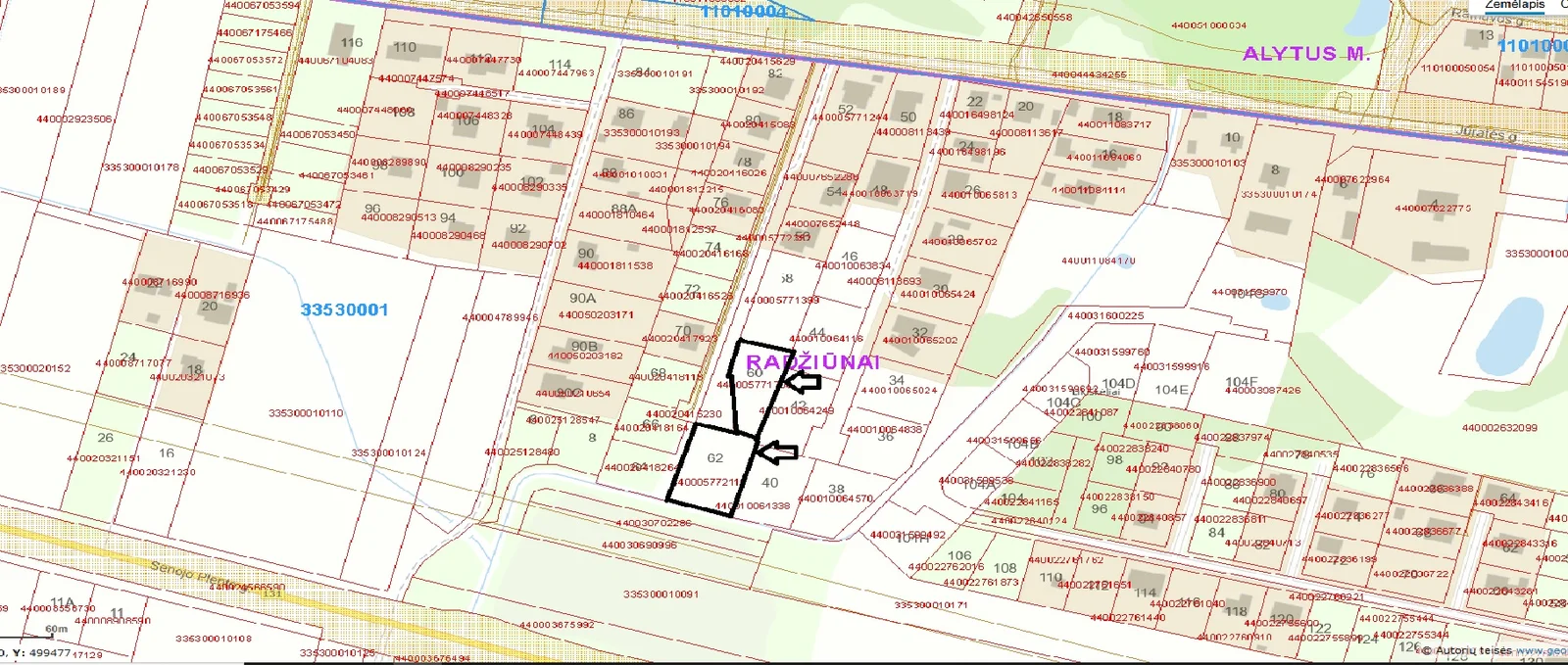Select parcel number 440004789946
The width and height of the screenshot is (1568, 665).
click(500, 317)
